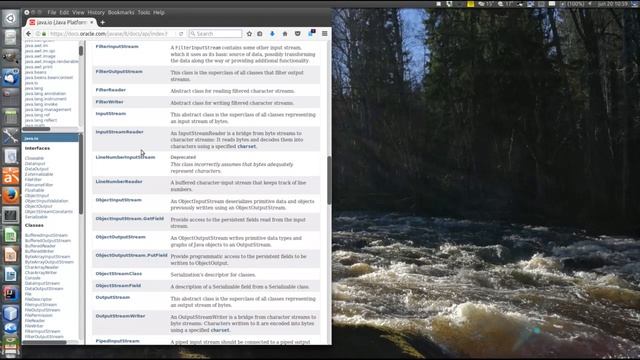Viewport: 640px width, 360px height.
Task: Open the ObjectOutputStream class link
Action: (x=120, y=237)
